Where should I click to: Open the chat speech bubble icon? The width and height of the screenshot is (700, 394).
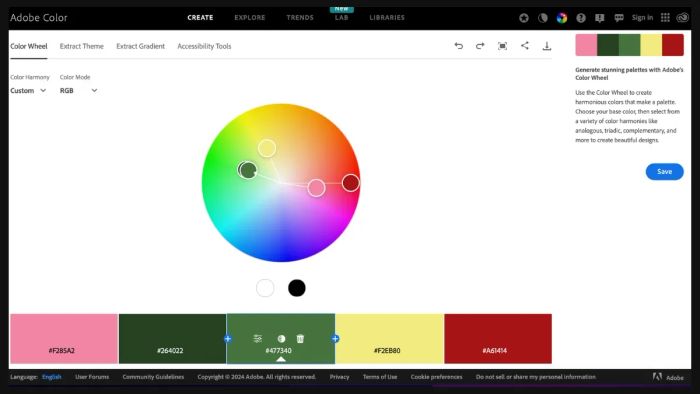tap(619, 18)
